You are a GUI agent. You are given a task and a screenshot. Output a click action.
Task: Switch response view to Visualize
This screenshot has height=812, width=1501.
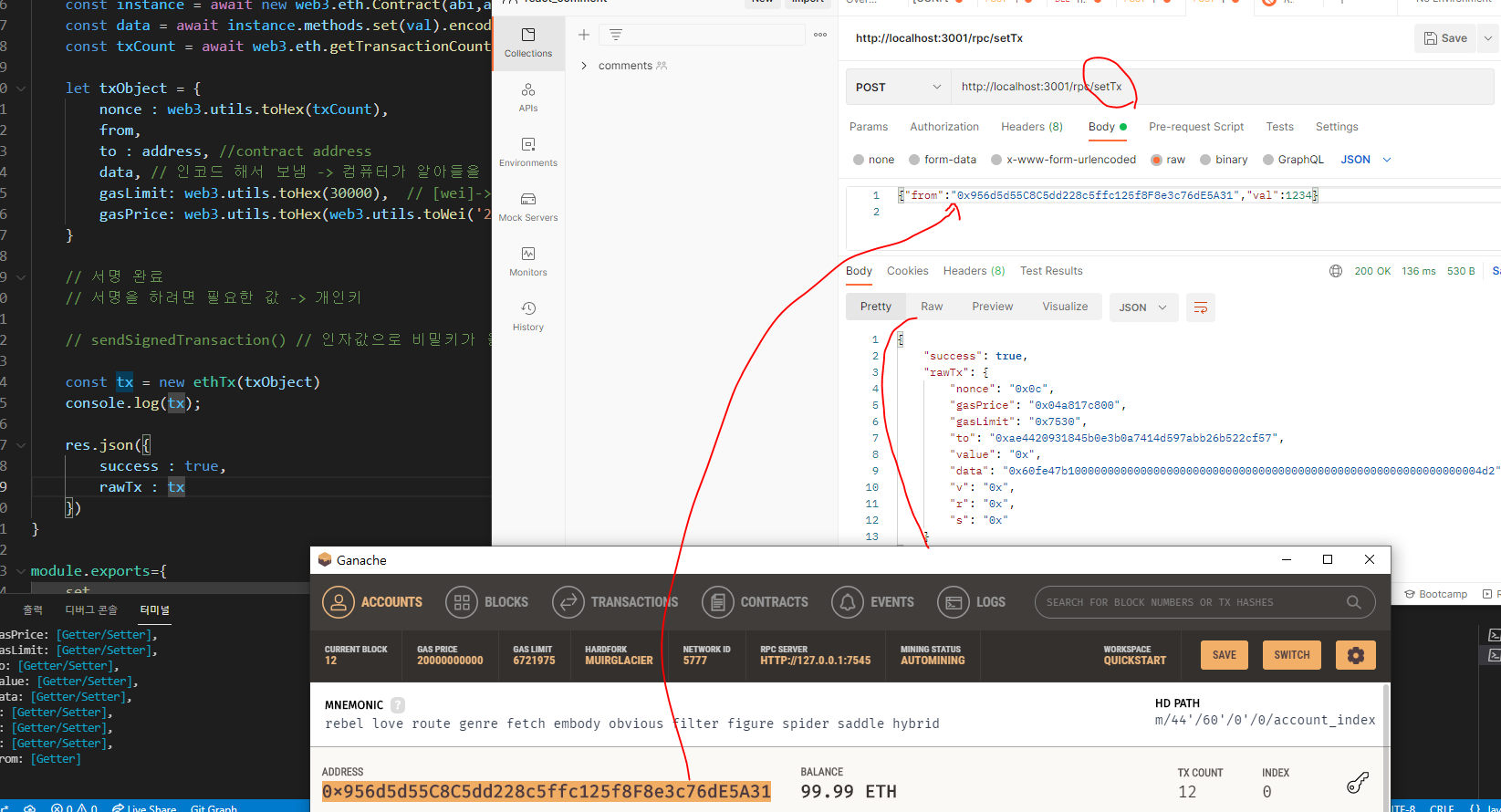point(1065,307)
